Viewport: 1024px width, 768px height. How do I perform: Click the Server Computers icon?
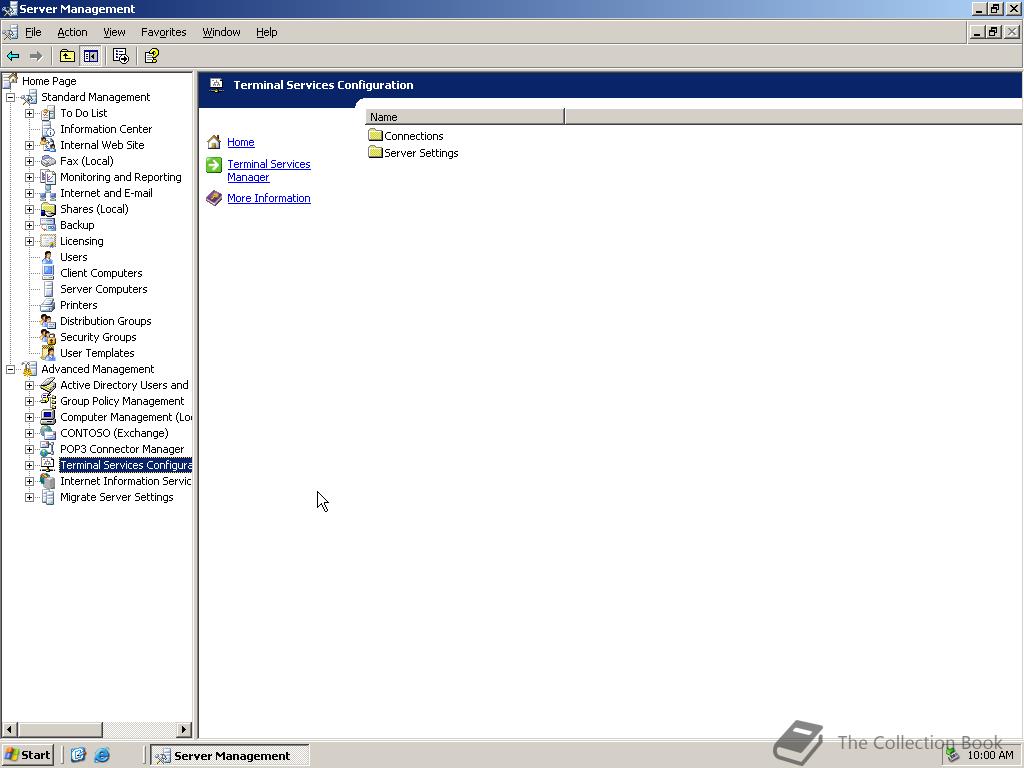tap(48, 289)
